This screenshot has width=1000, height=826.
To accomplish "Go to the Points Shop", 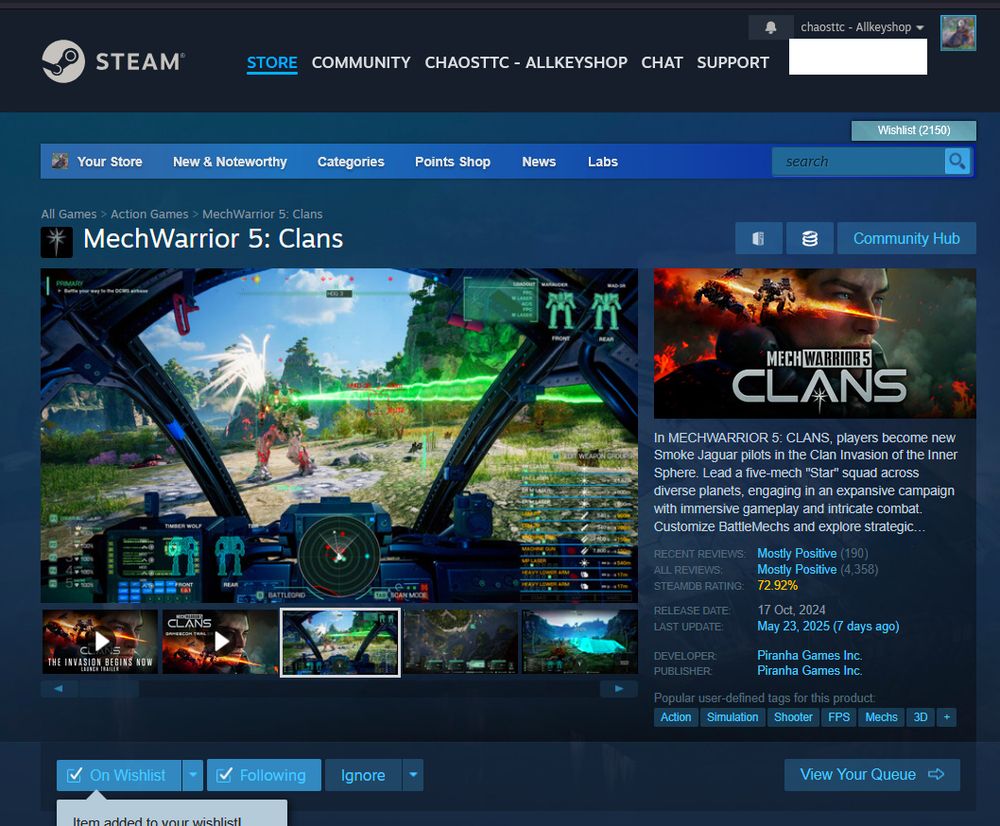I will (453, 161).
